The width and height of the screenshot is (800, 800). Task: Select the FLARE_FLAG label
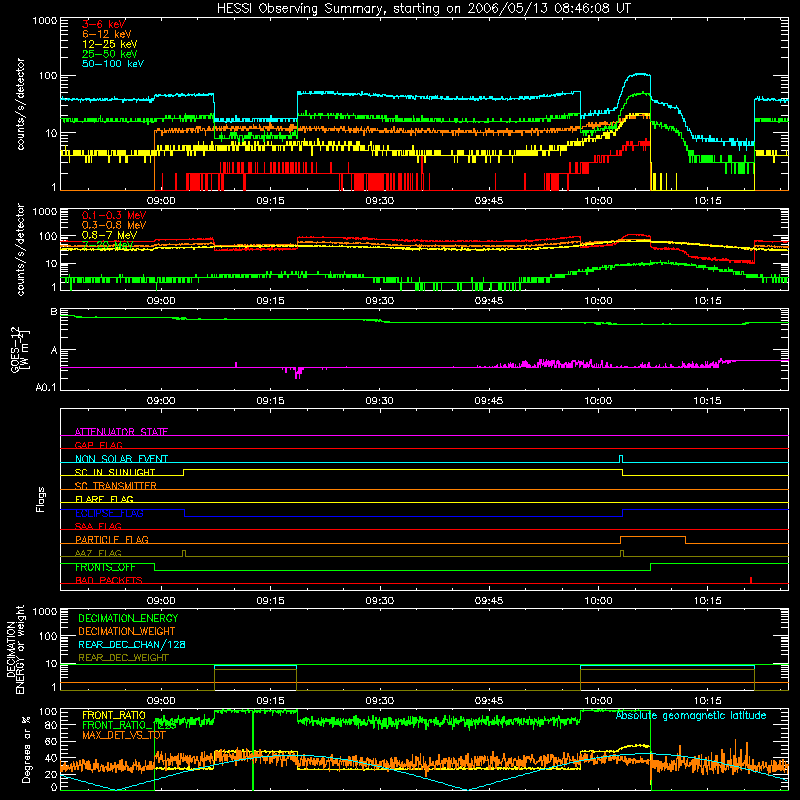click(x=104, y=499)
